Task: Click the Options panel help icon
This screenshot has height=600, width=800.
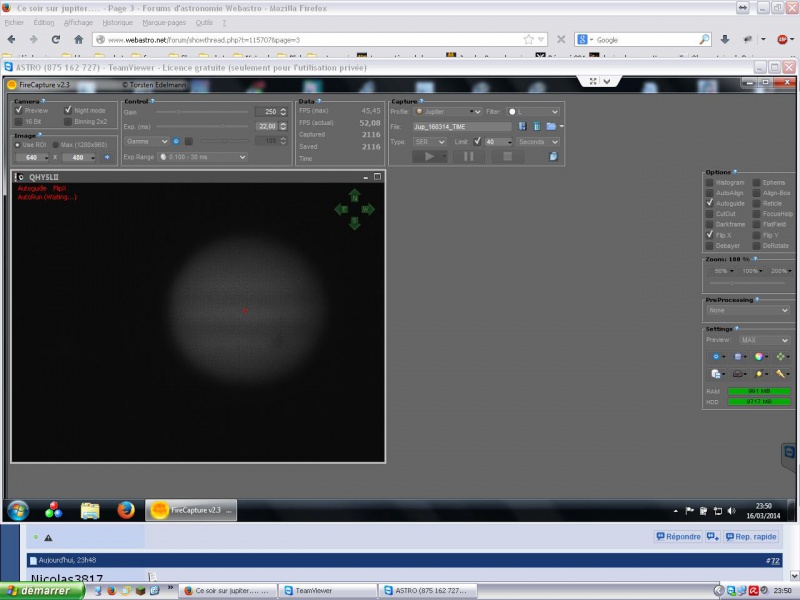Action: coord(735,172)
